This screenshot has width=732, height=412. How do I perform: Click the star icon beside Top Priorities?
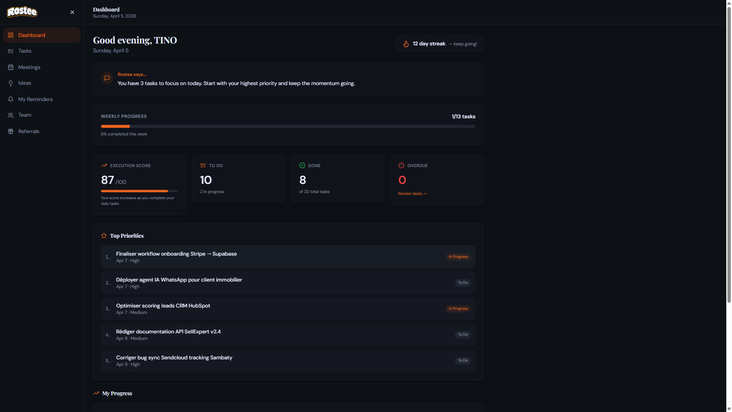(x=104, y=236)
